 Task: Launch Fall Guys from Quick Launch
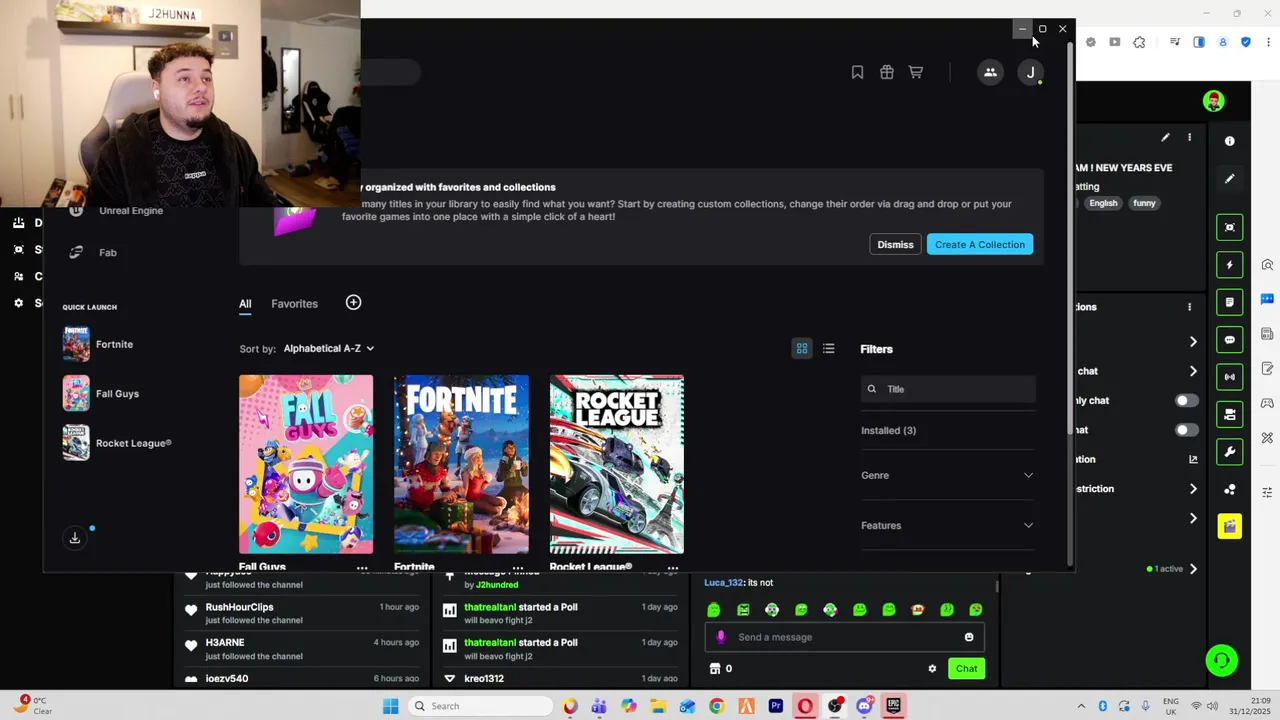(101, 394)
